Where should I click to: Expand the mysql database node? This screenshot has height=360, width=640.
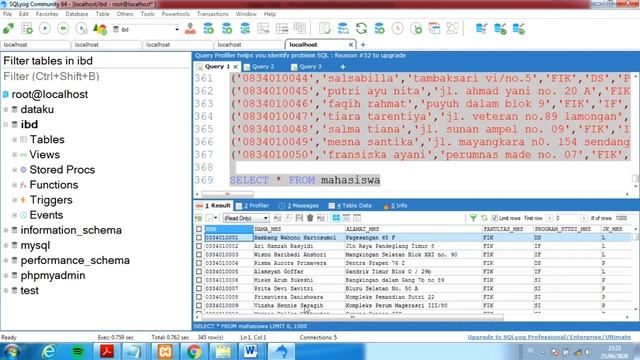[6, 245]
